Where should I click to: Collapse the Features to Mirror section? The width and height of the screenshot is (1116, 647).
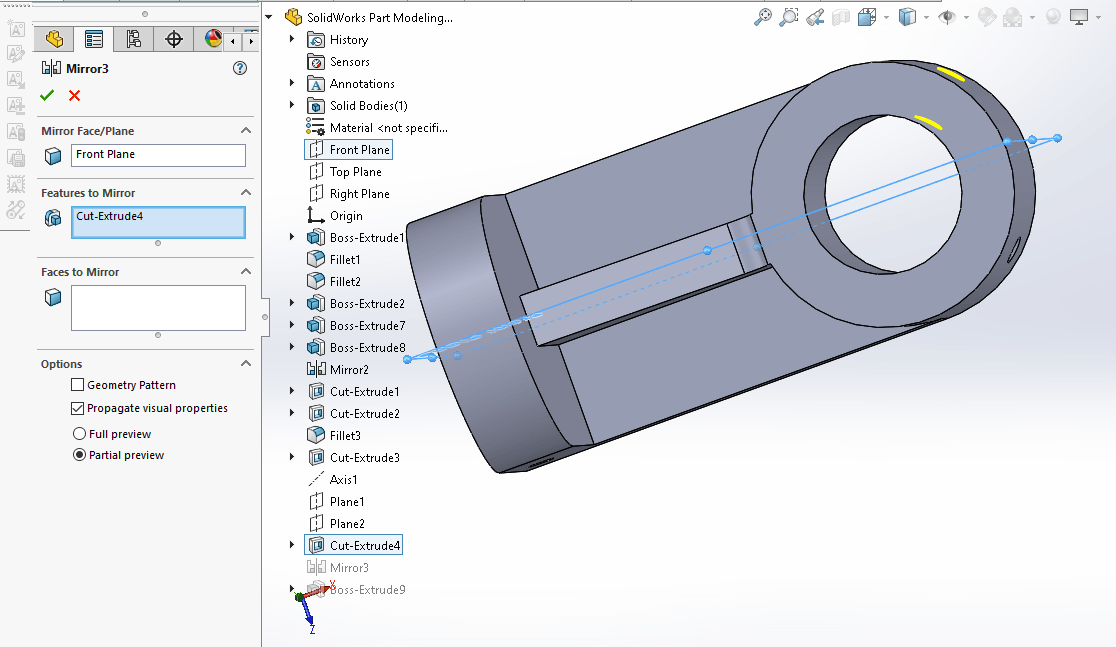tap(246, 193)
